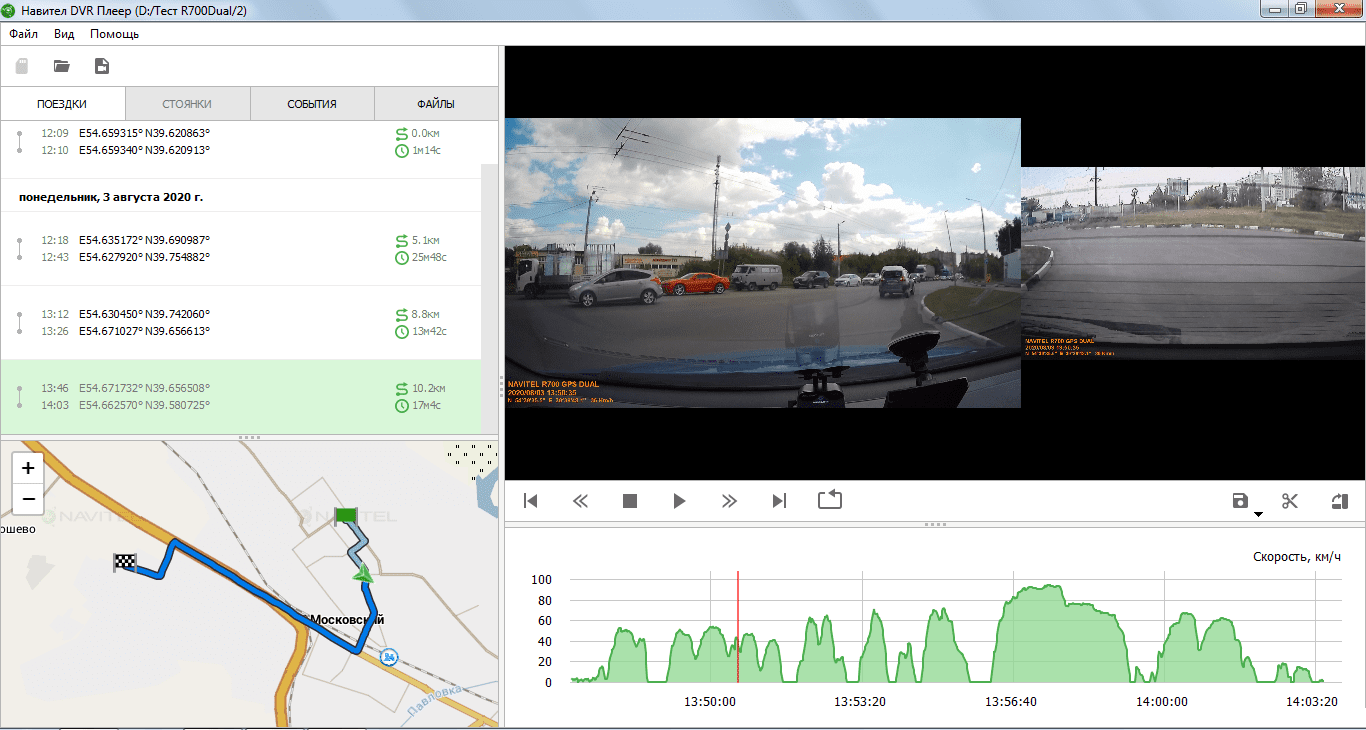Screen dimensions: 1366x730
Task: Toggle the loop/repeat playback icon
Action: tap(830, 500)
